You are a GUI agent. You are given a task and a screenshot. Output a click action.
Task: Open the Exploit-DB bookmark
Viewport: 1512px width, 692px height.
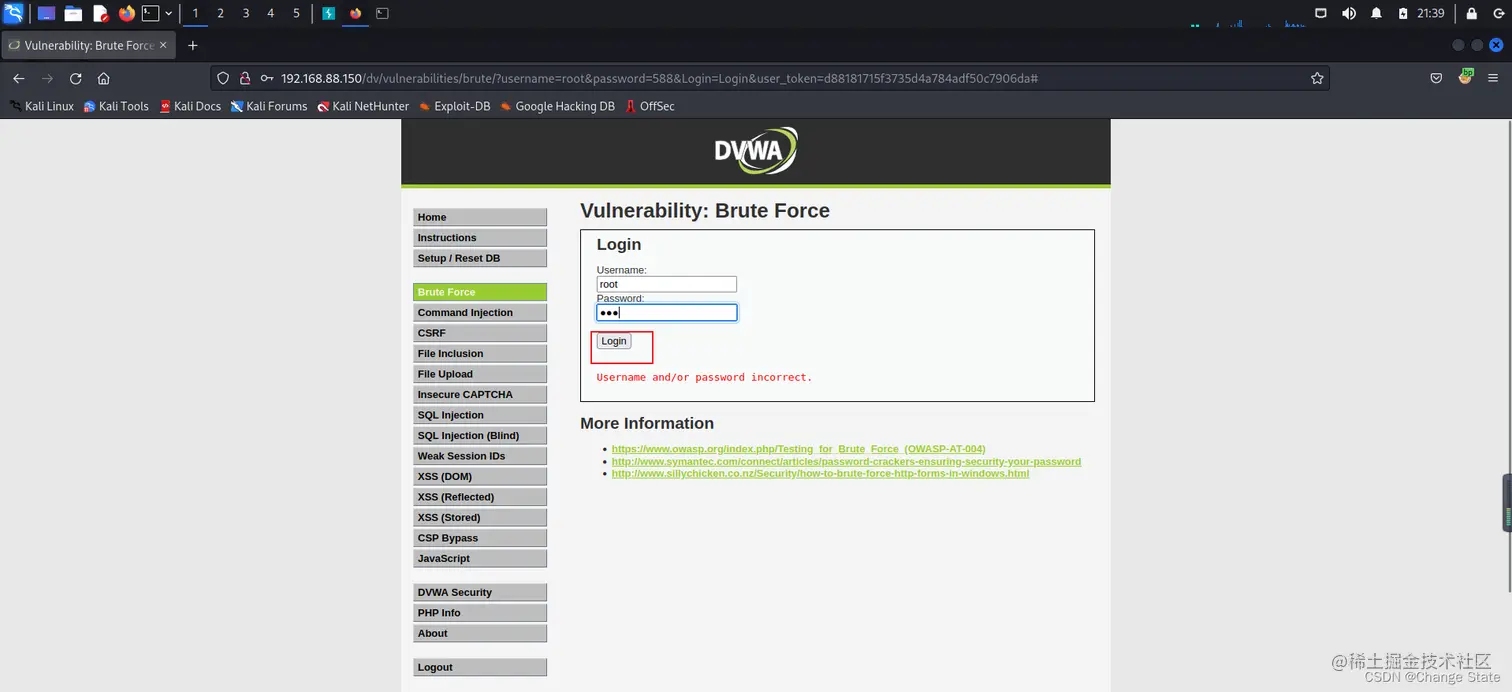454,106
